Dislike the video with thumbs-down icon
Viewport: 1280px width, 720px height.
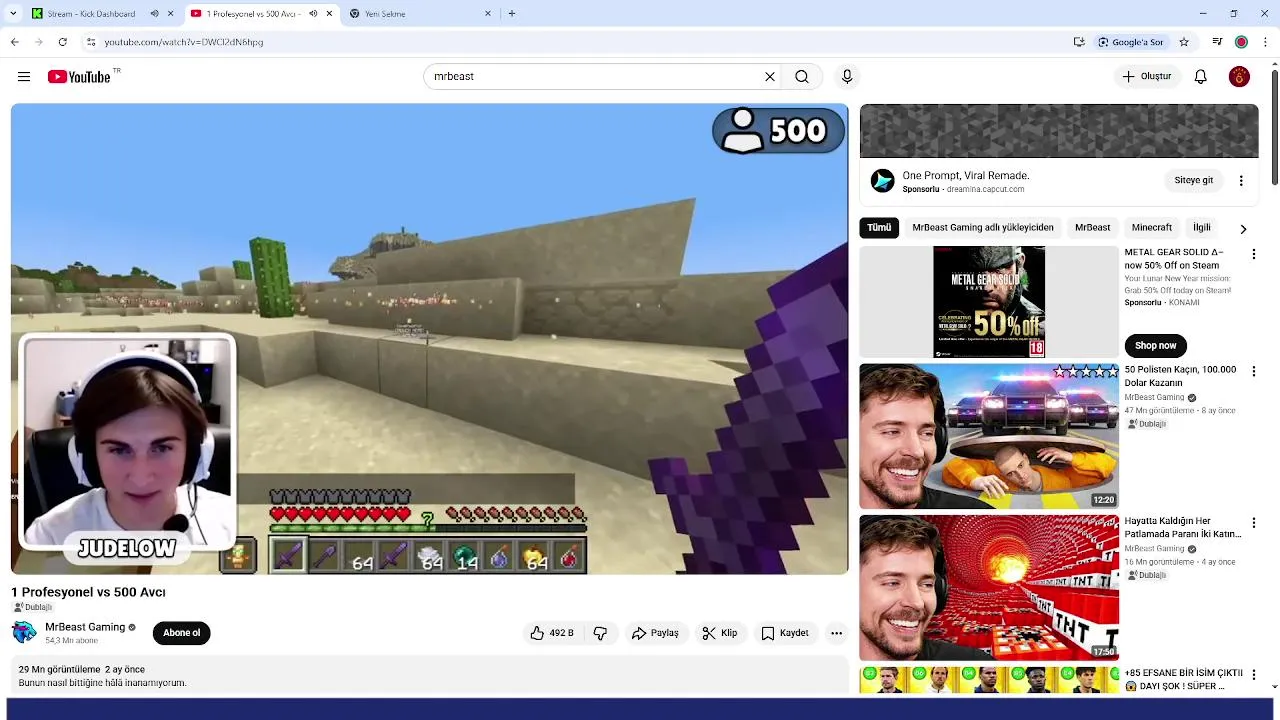tap(600, 633)
